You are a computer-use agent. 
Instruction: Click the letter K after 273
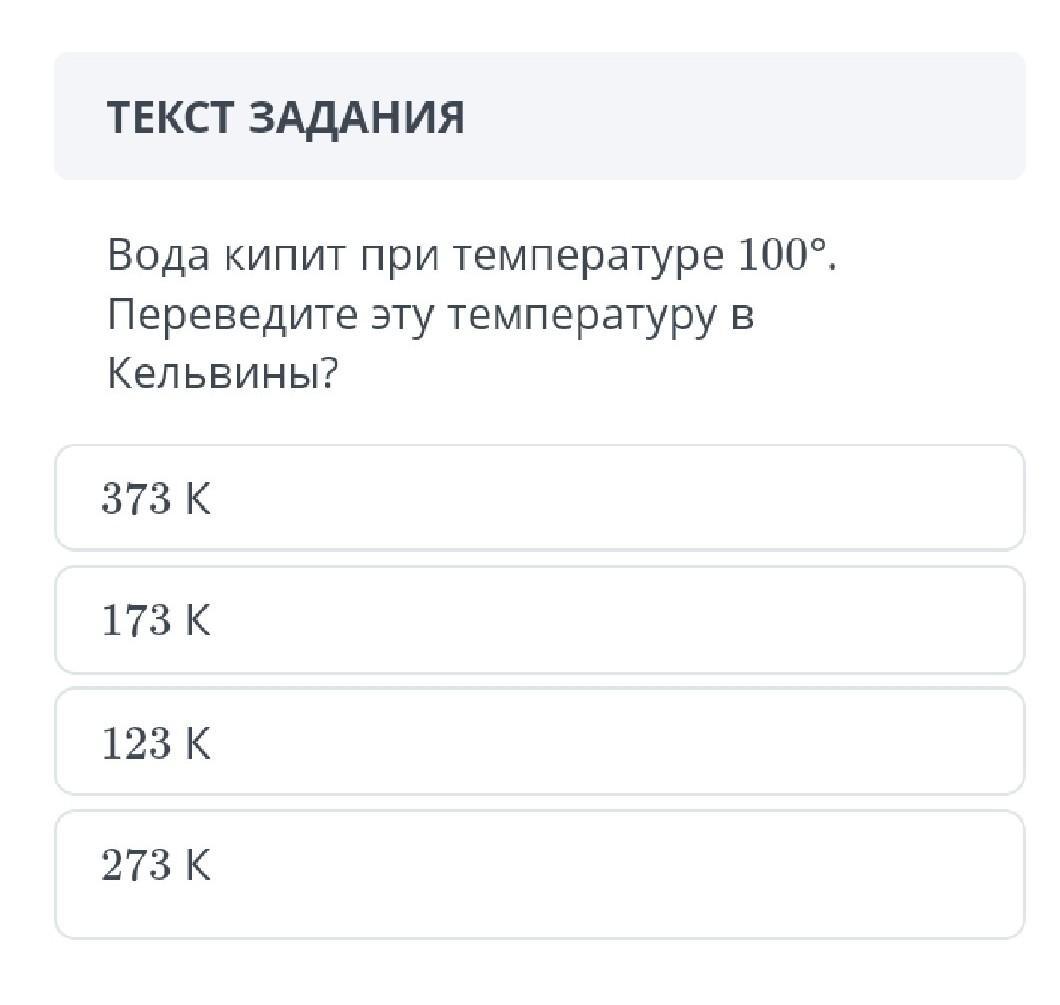(198, 865)
